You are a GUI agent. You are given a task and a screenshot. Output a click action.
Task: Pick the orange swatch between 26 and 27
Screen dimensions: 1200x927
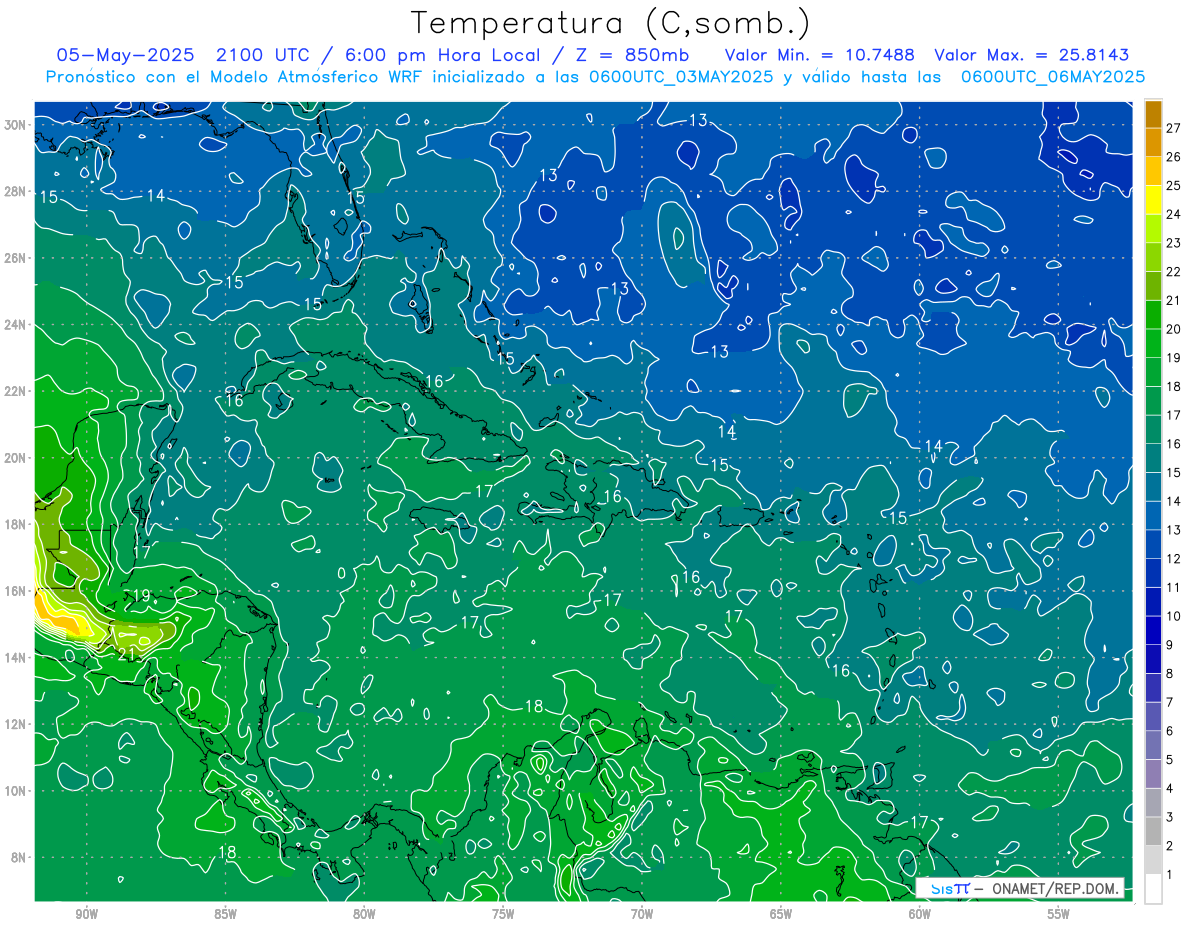coord(1153,143)
